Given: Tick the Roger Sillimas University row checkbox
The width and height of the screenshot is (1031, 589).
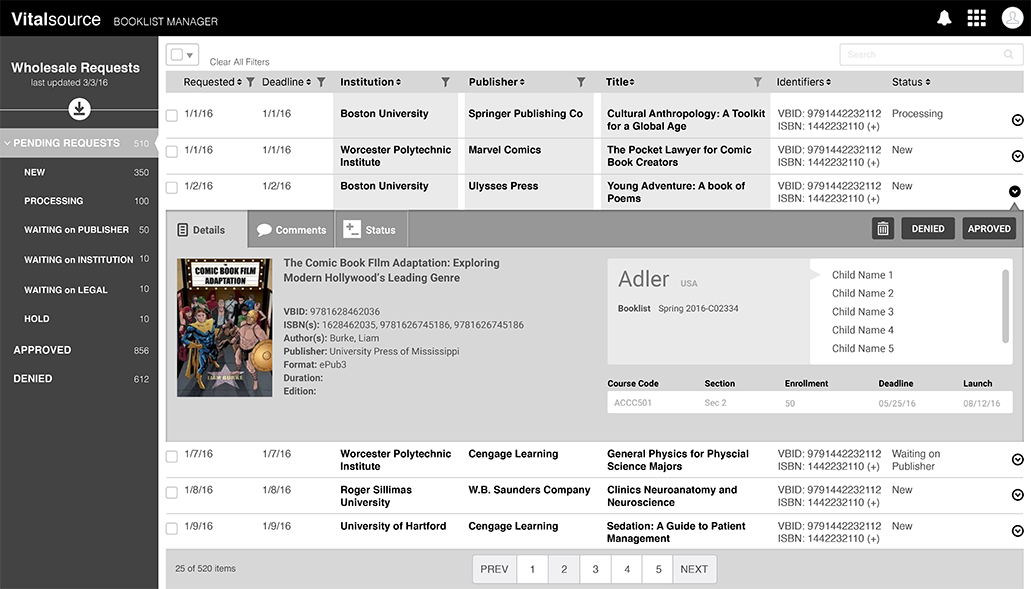Looking at the screenshot, I should click(172, 492).
